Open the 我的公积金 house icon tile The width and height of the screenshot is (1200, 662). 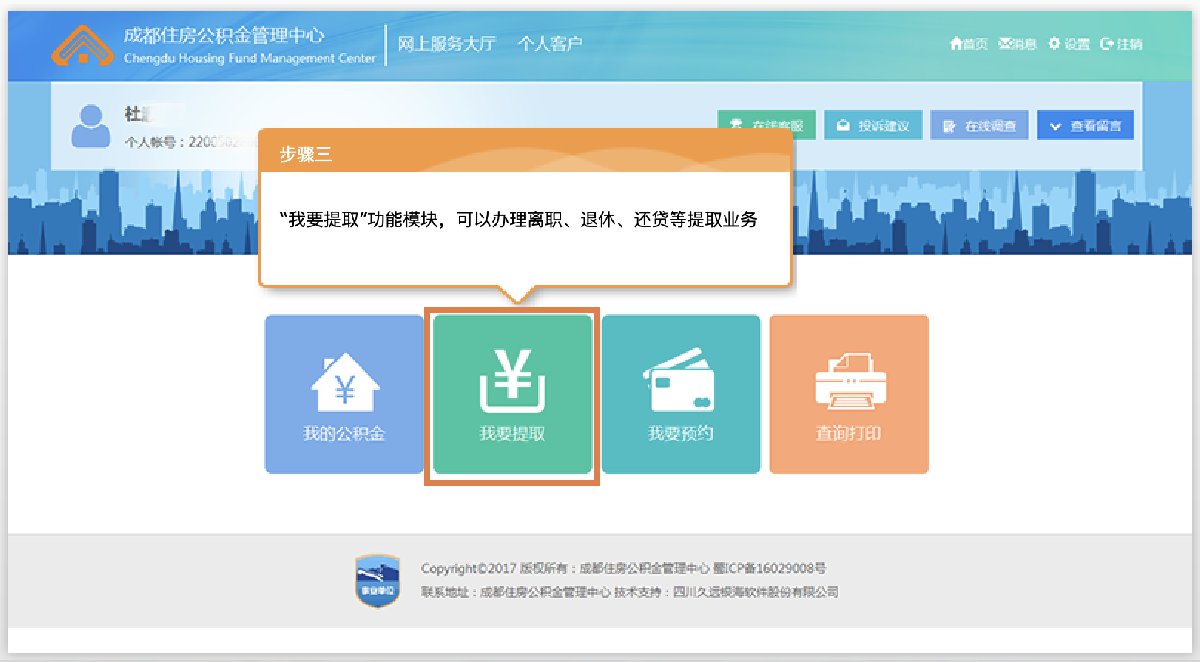click(x=344, y=394)
